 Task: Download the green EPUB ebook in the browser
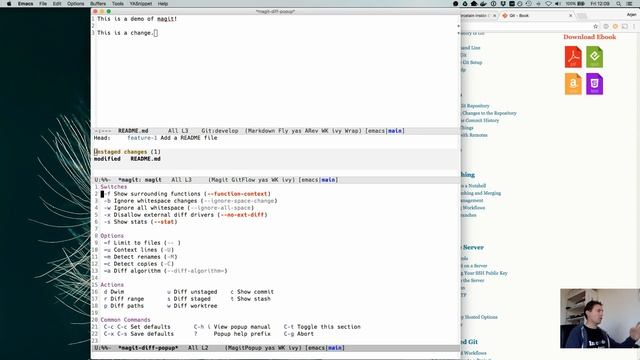(594, 57)
